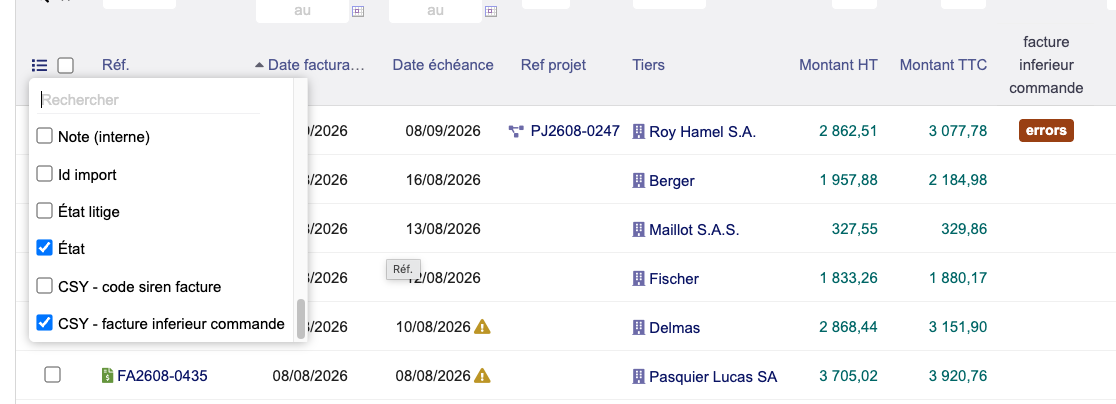The width and height of the screenshot is (1116, 404).
Task: Click the orange errors badge
Action: click(1046, 131)
